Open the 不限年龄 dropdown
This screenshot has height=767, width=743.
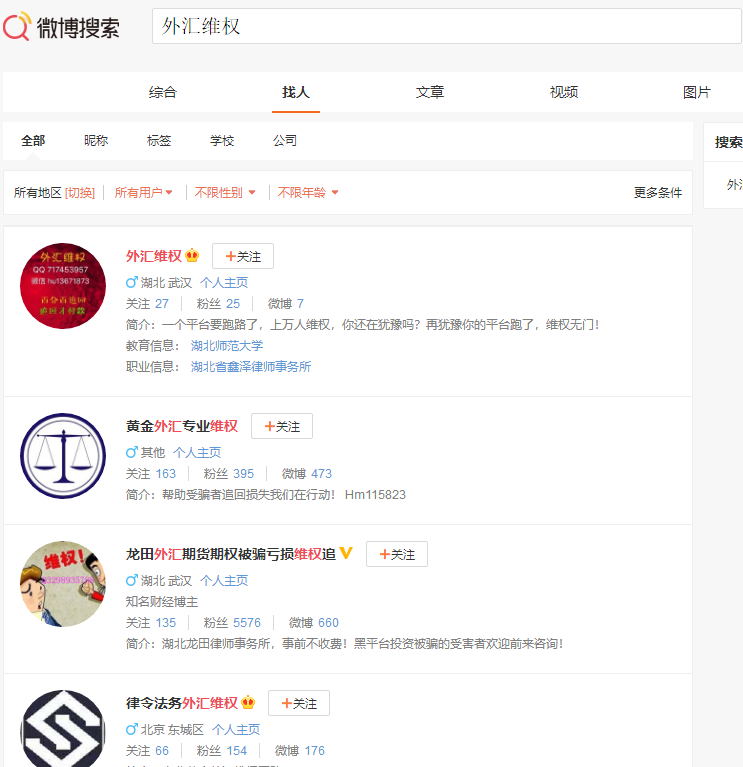point(308,193)
